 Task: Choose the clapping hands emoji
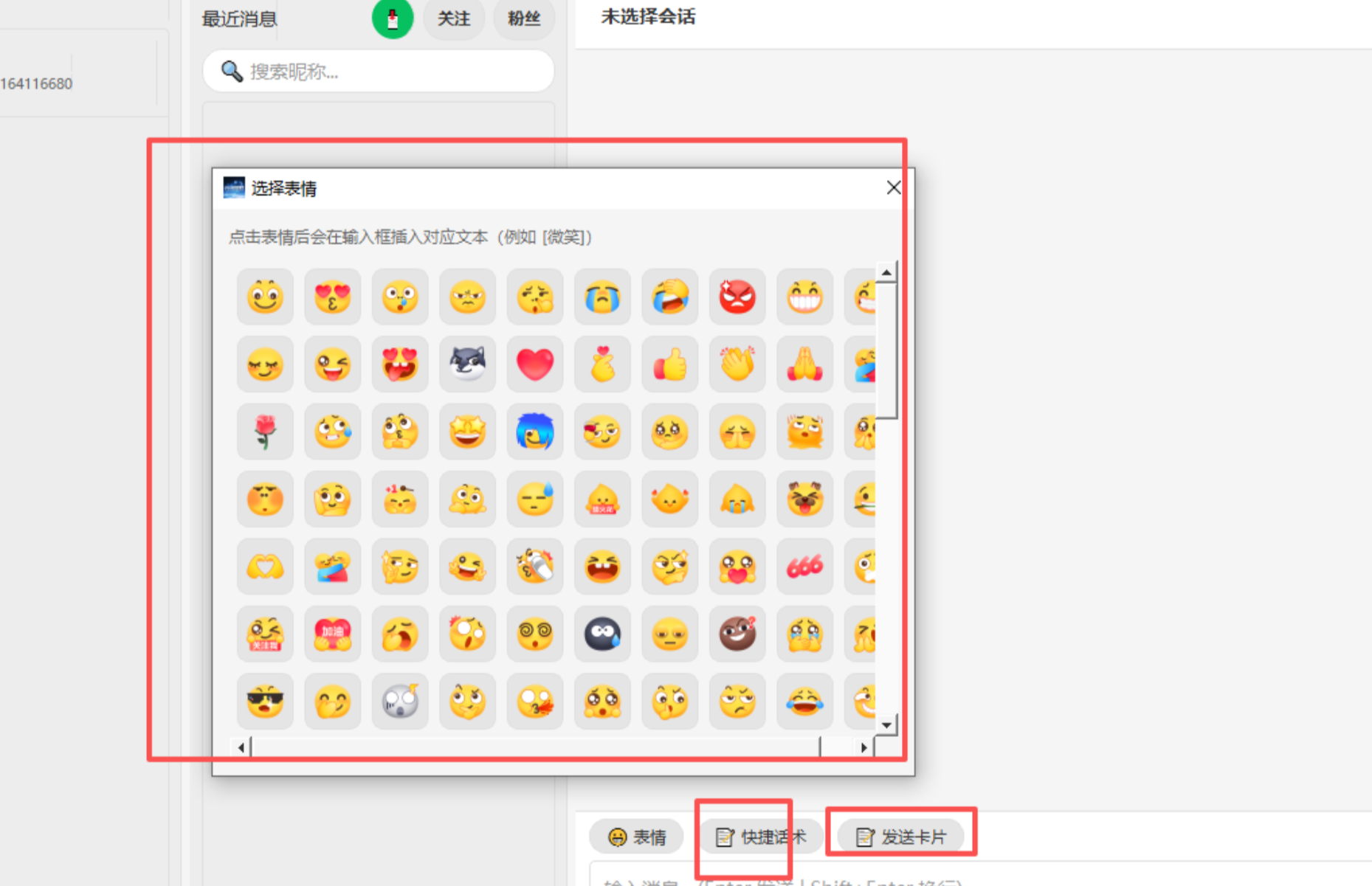click(x=737, y=364)
